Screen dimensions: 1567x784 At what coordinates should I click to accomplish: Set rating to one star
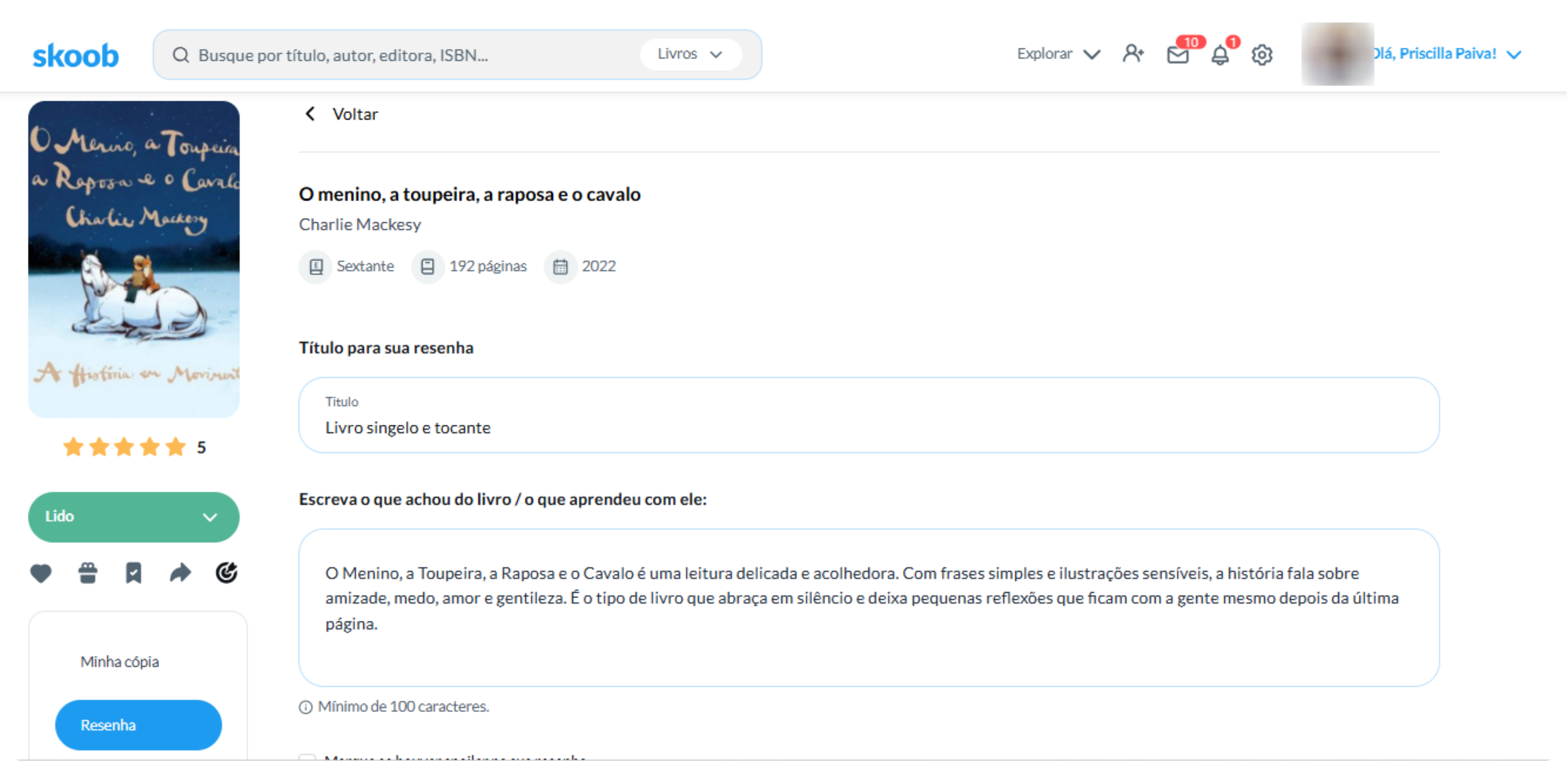click(73, 448)
